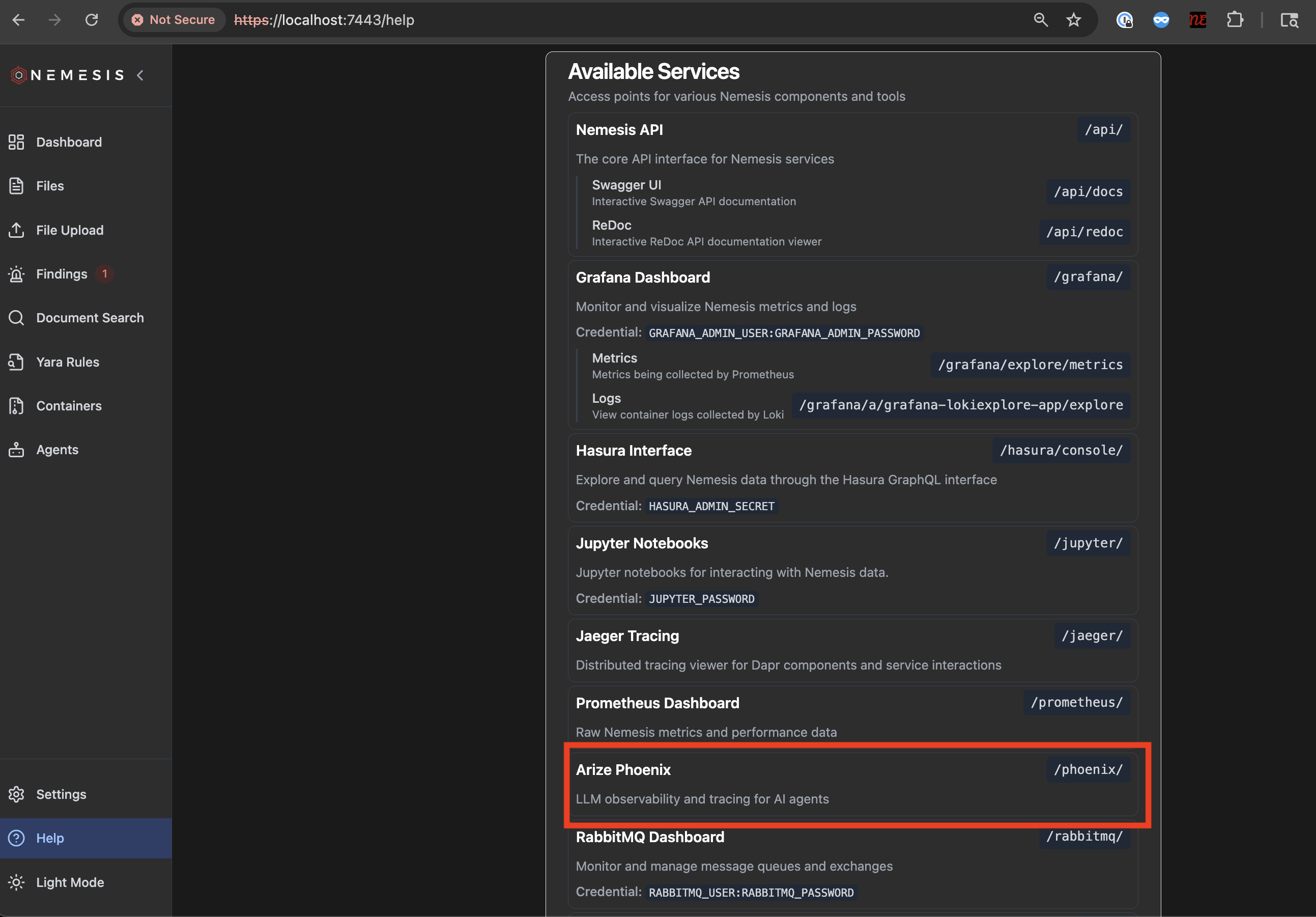Open Settings from the sidebar
The width and height of the screenshot is (1316, 917).
click(x=61, y=794)
